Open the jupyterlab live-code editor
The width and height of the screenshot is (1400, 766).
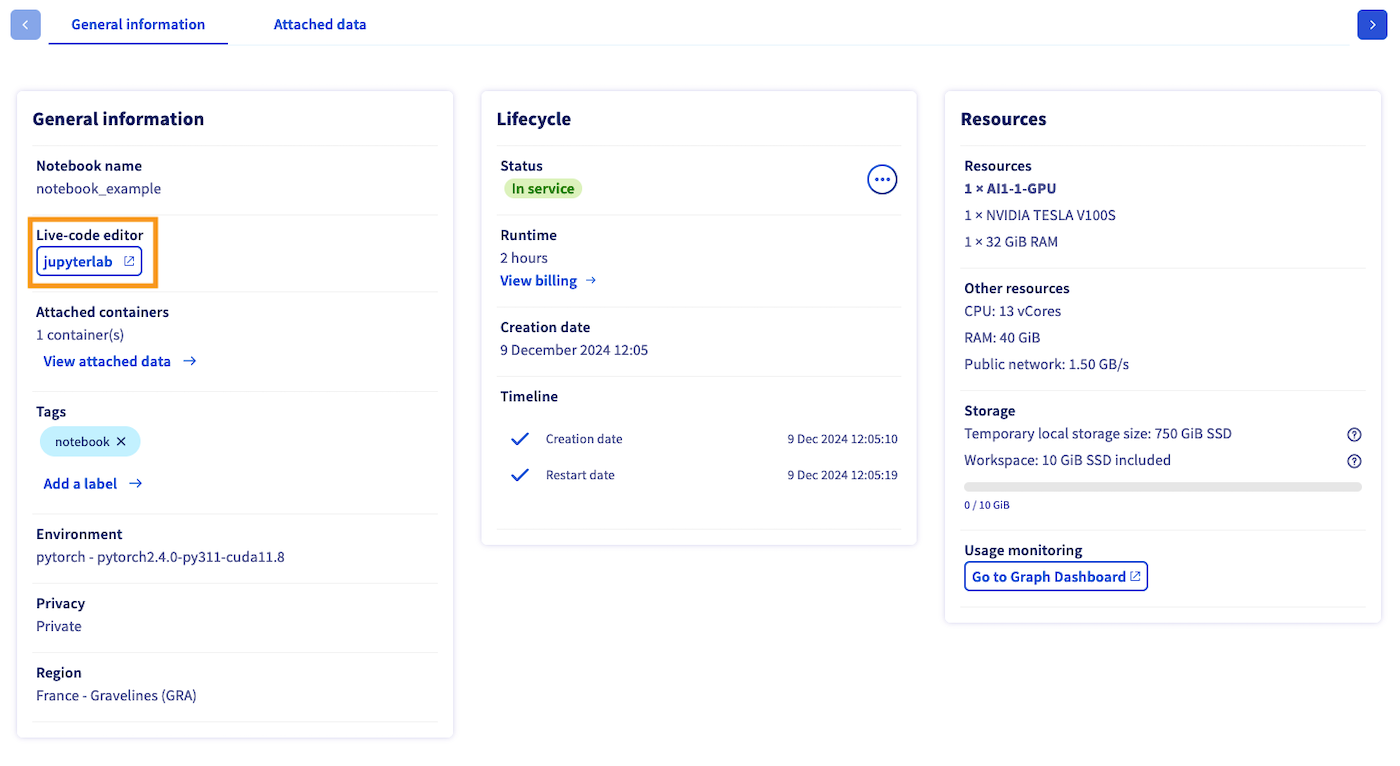(79, 262)
